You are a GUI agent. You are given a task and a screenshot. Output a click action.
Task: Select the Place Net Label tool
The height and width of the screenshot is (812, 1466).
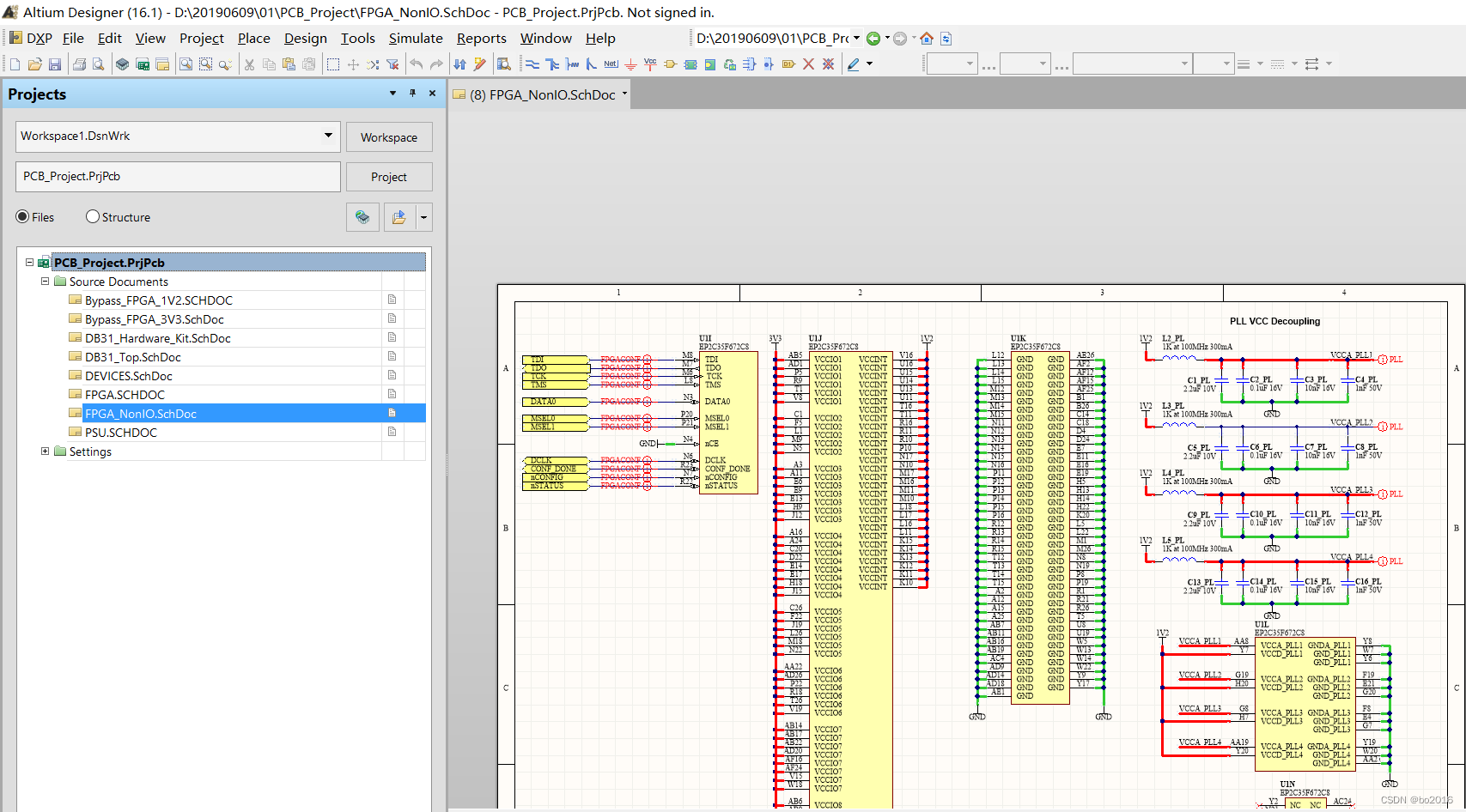click(x=611, y=64)
